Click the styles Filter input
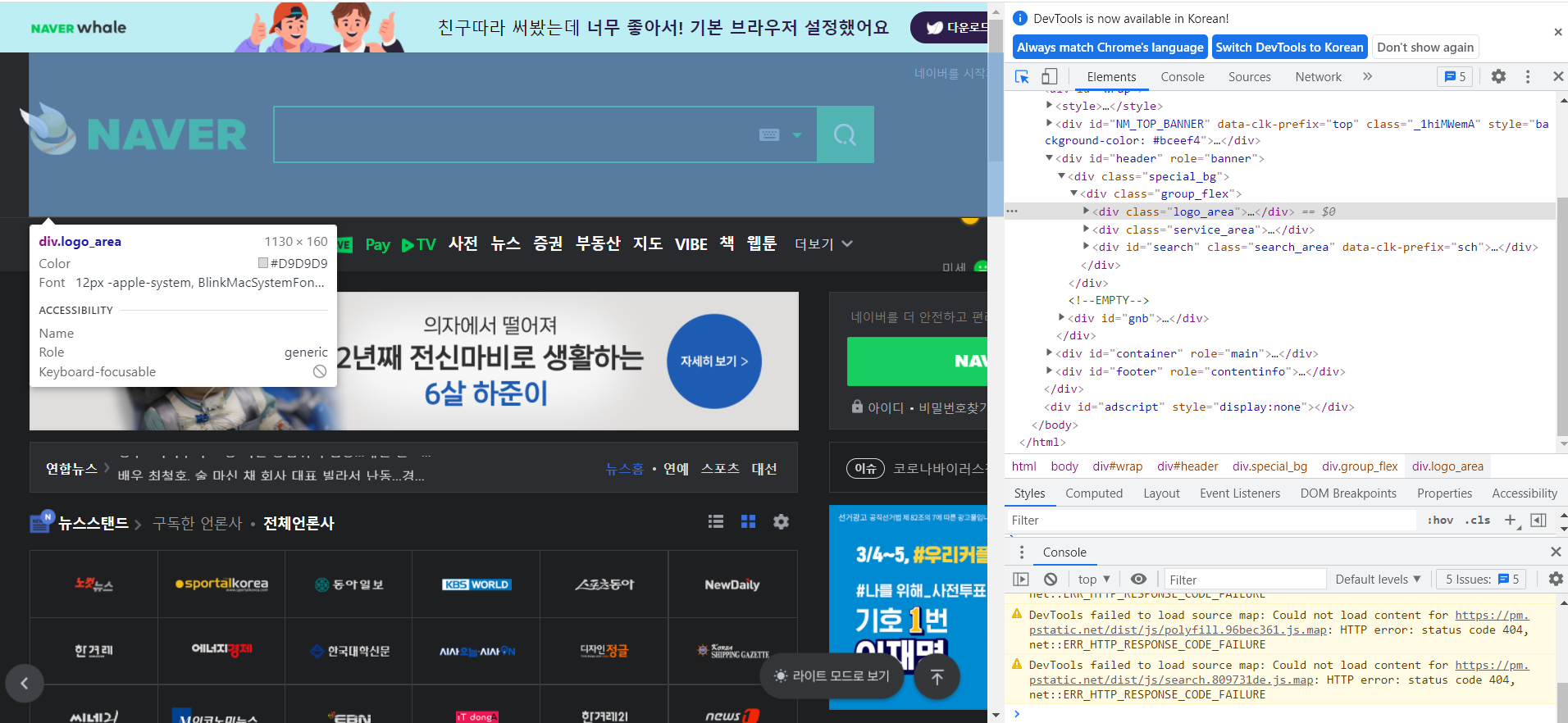Screen dimensions: 1568x723 [x=1211, y=521]
